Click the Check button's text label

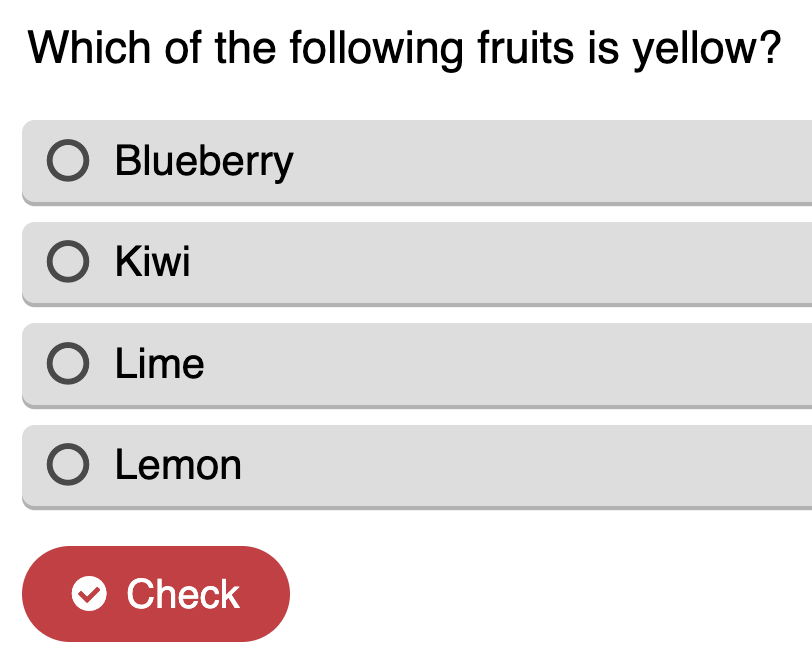[x=183, y=594]
